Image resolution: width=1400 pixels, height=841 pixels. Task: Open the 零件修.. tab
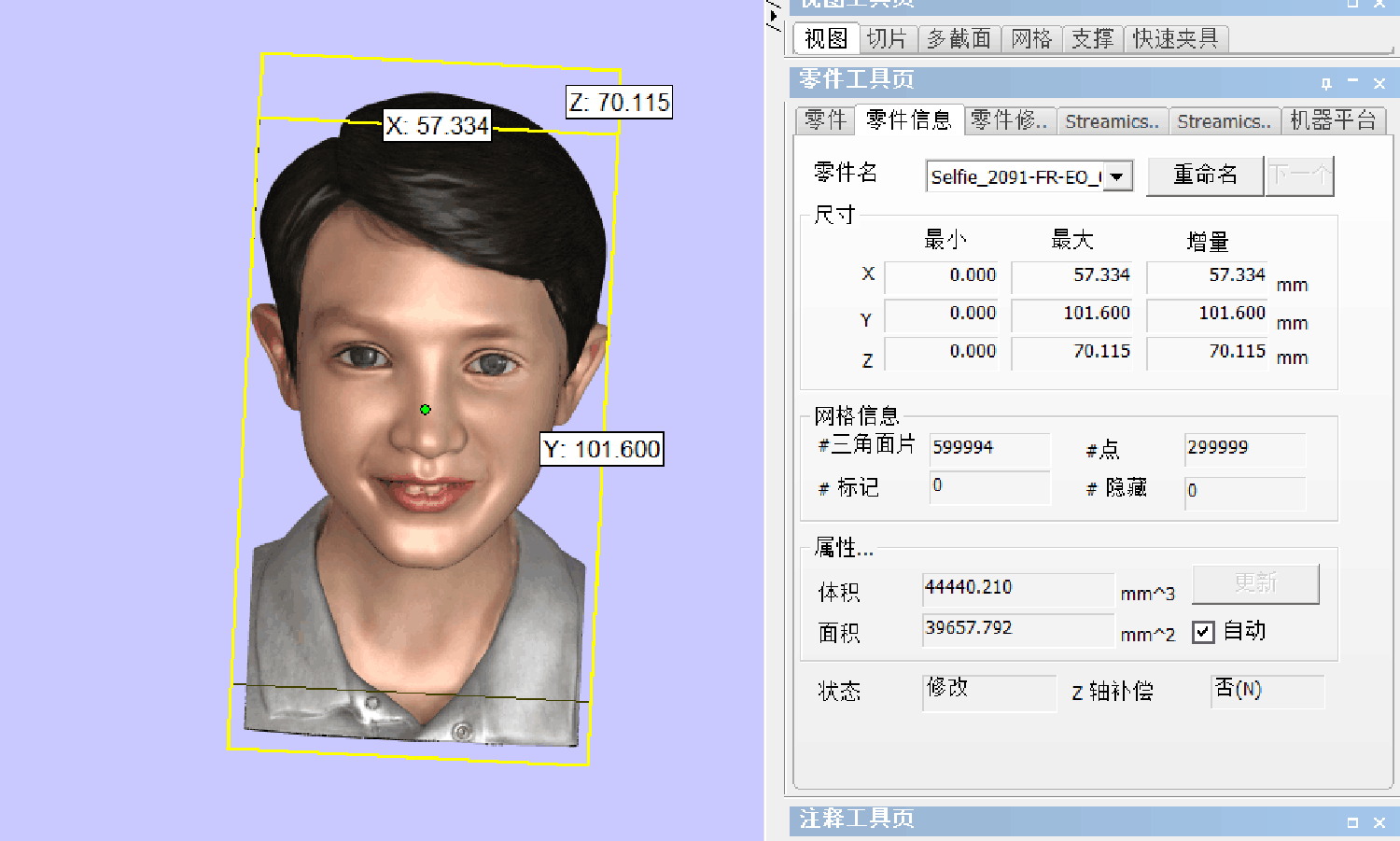[x=1010, y=120]
